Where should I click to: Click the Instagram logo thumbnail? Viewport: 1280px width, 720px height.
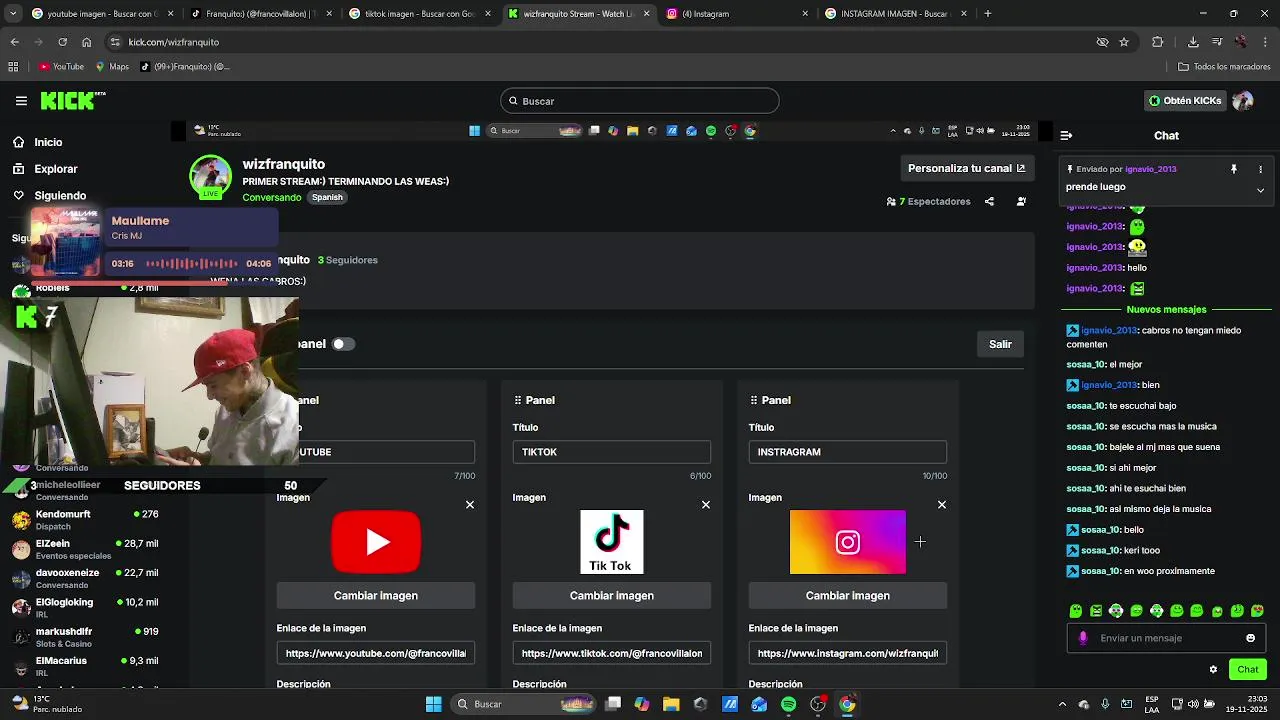[848, 542]
